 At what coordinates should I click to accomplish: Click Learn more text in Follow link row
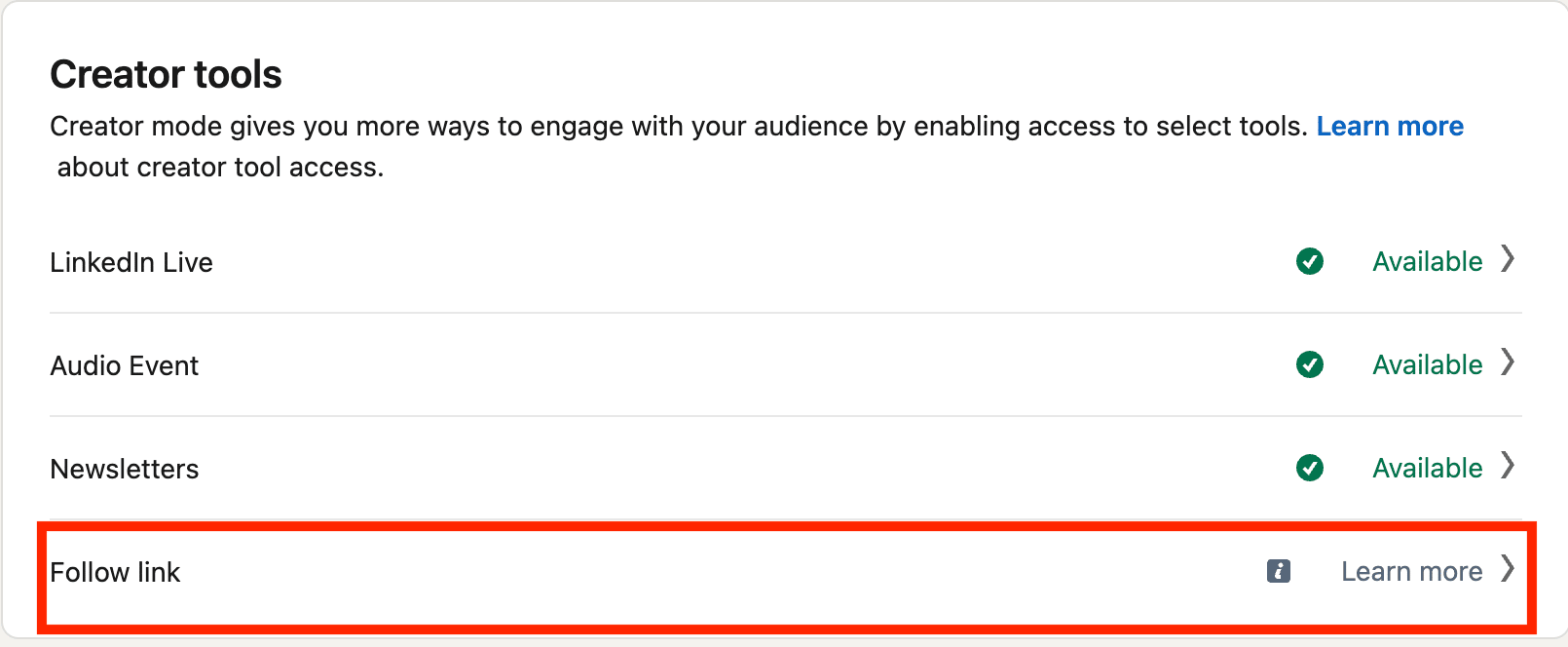pyautogui.click(x=1412, y=571)
